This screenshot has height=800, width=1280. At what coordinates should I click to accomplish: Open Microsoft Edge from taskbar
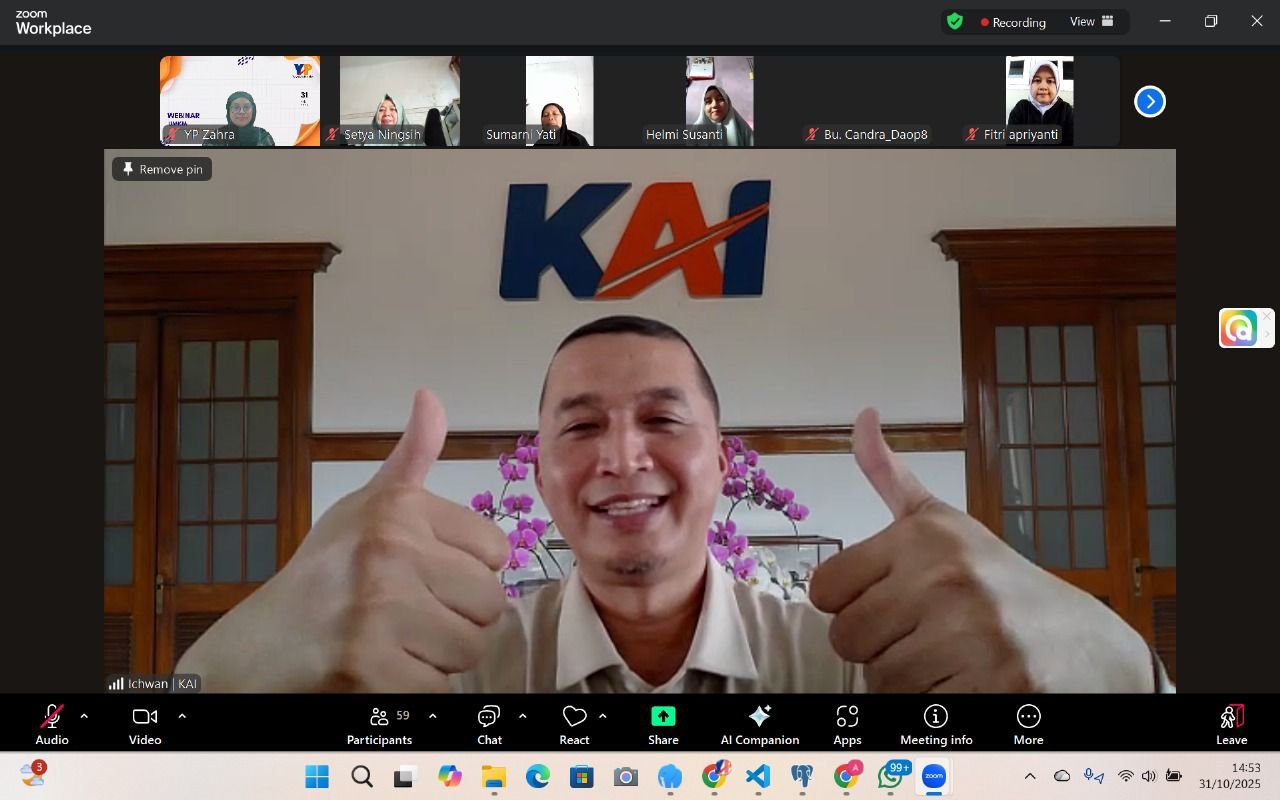[538, 777]
